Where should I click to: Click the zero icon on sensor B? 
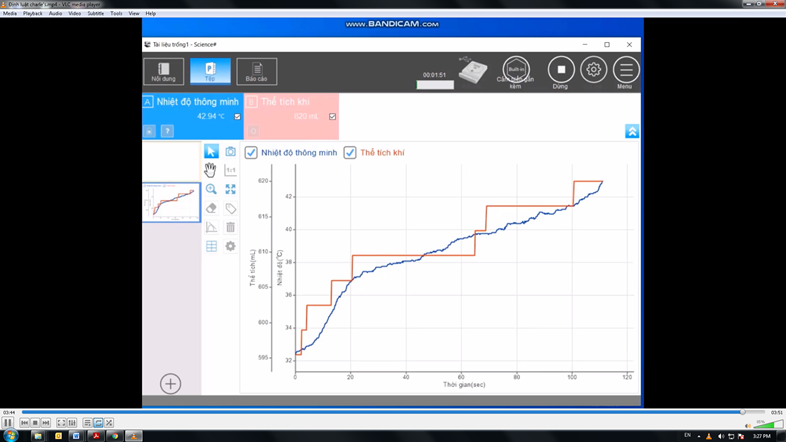pos(253,131)
